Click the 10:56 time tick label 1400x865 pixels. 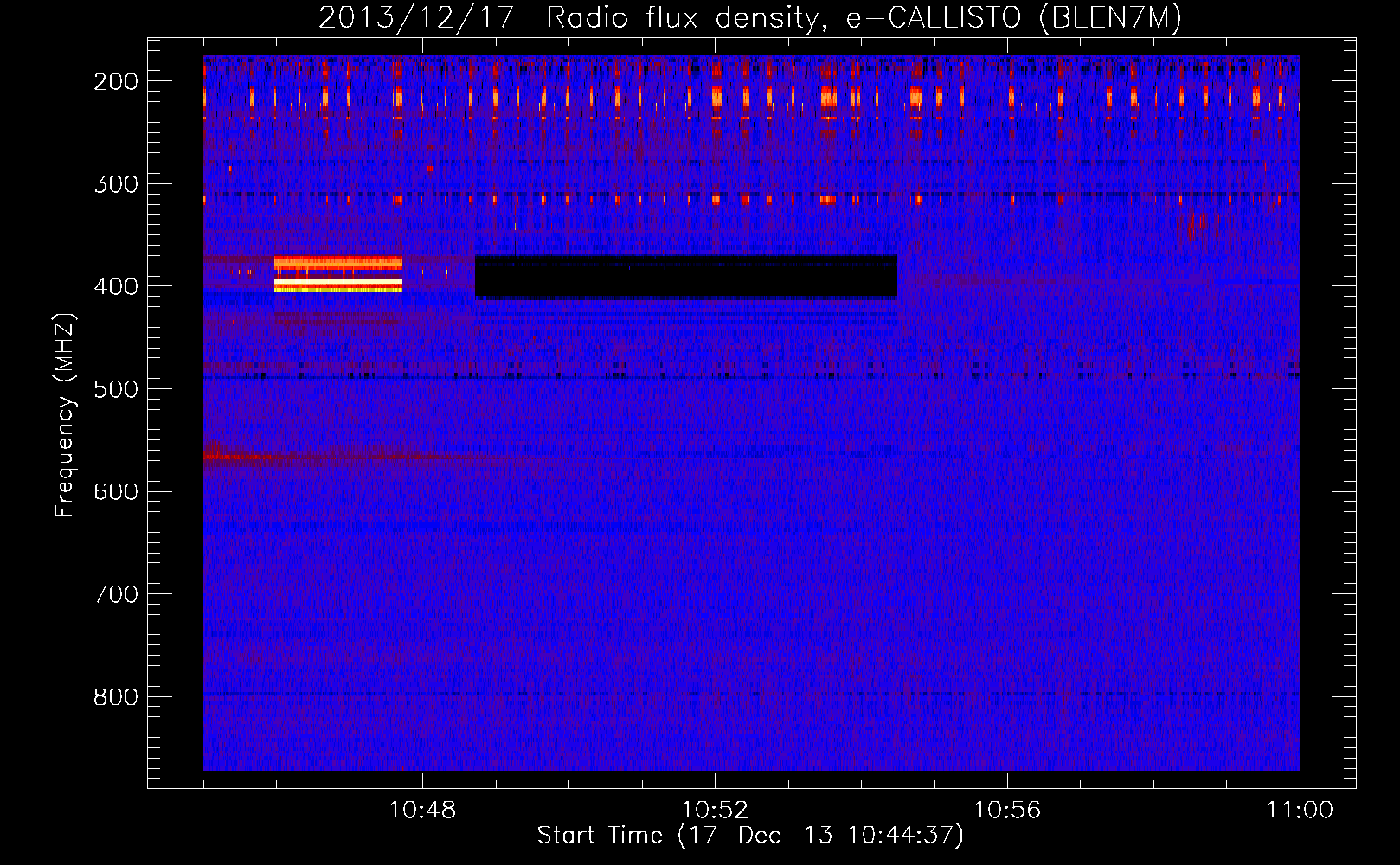(x=1007, y=811)
